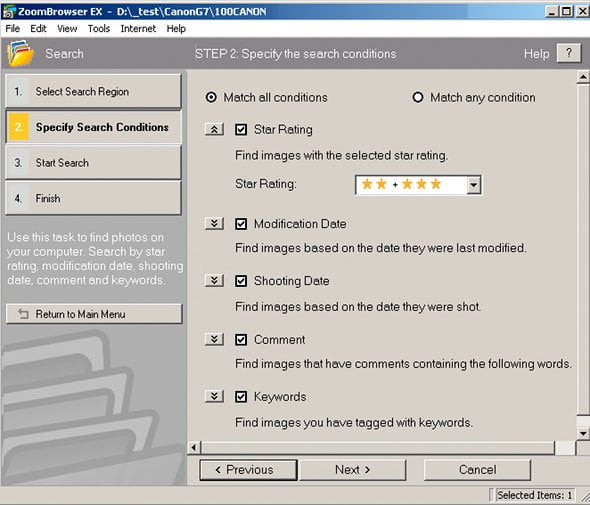The image size is (590, 505).
Task: Expand the Modification Date section
Action: point(214,224)
